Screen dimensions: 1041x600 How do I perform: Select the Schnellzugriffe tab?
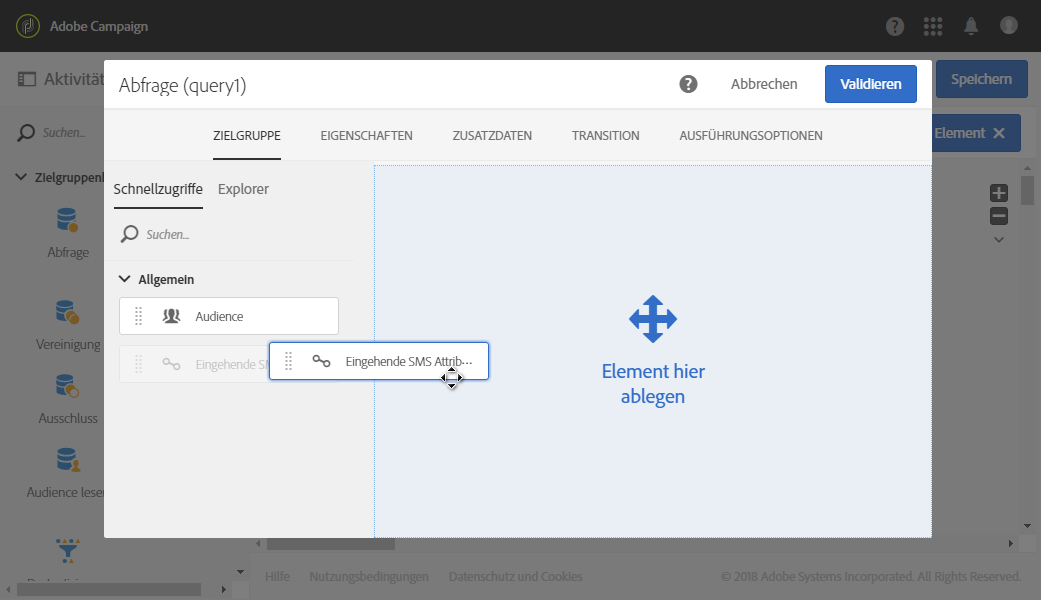(x=158, y=189)
